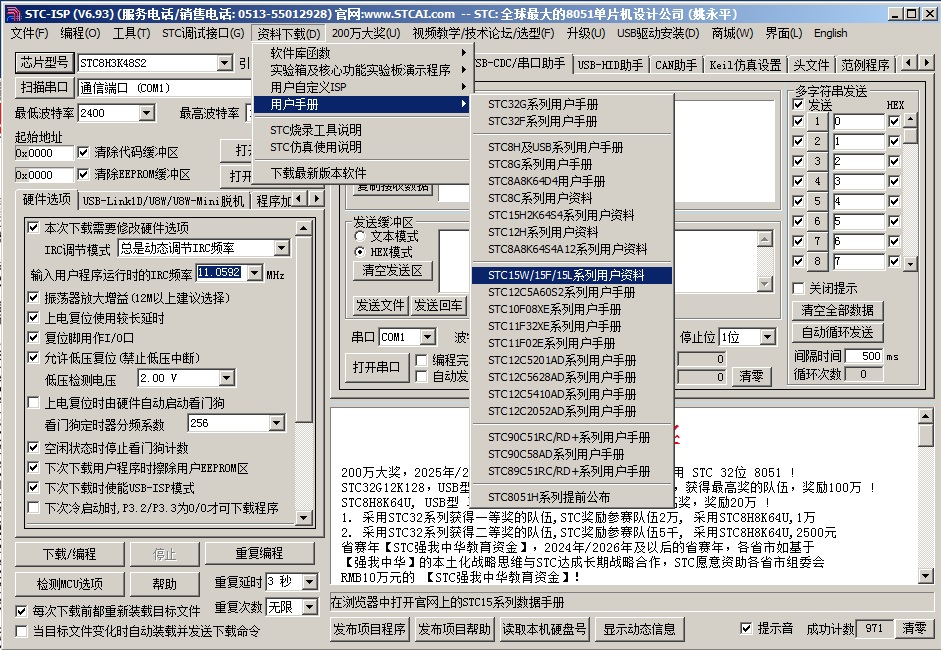Click right arrow beside the 程序加 tab

(x=317, y=199)
